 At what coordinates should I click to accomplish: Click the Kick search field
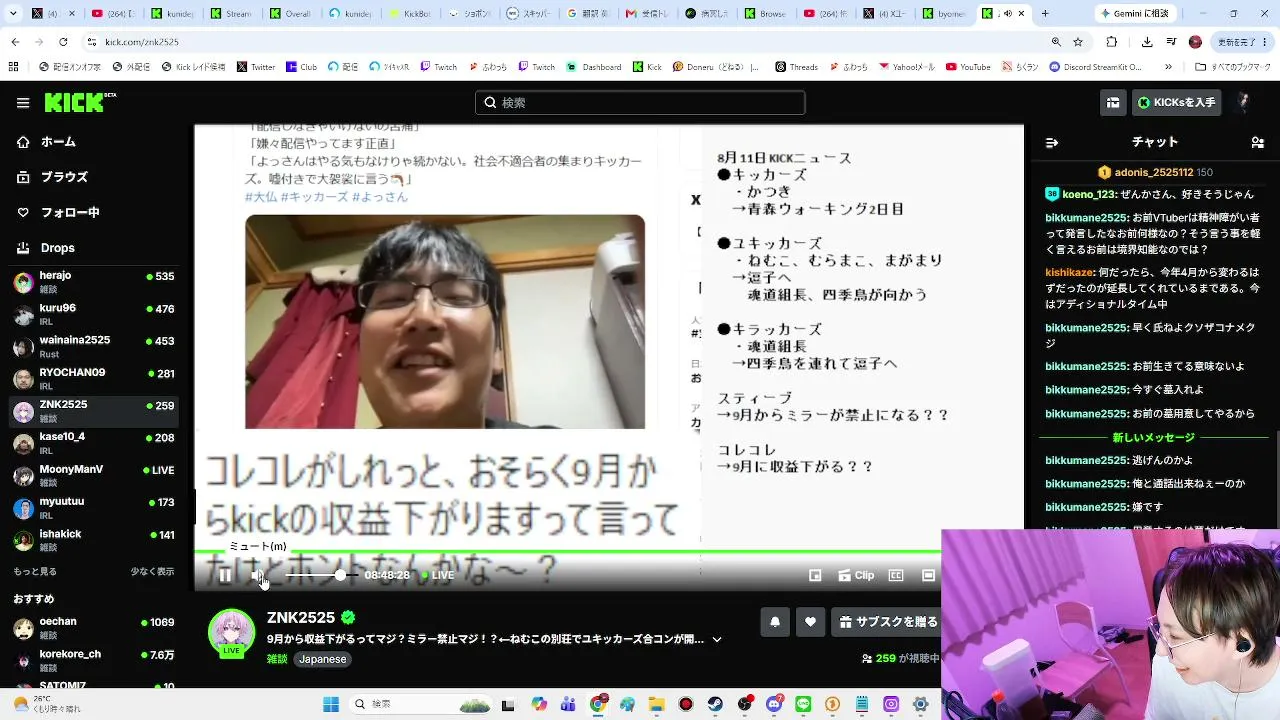coord(640,103)
